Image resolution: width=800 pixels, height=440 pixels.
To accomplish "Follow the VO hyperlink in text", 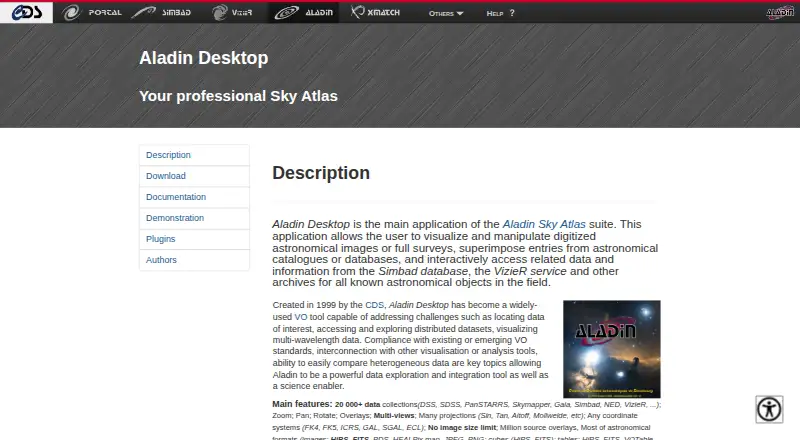I will point(301,317).
